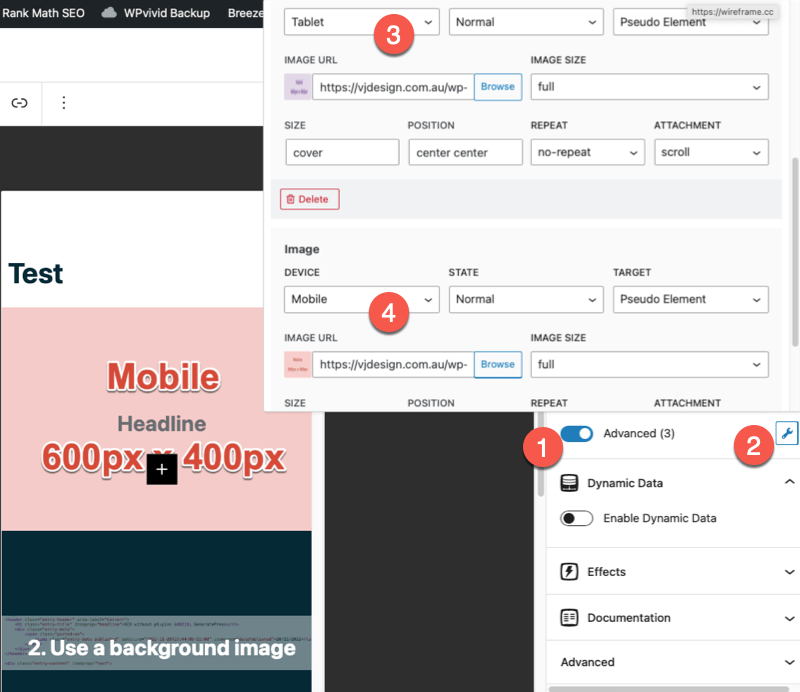Image resolution: width=800 pixels, height=692 pixels.
Task: Expand the Advanced panel section
Action: click(672, 662)
